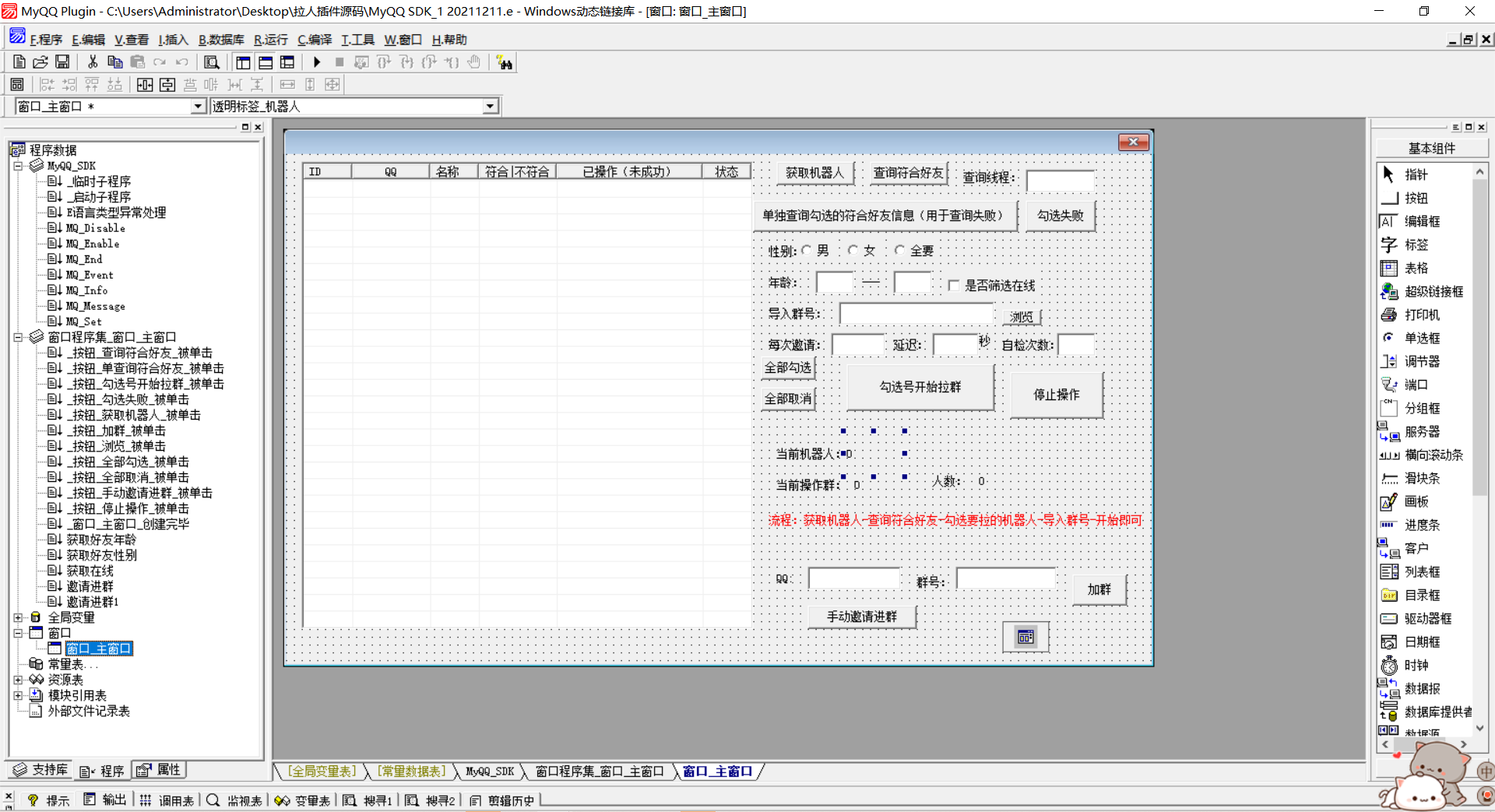The image size is (1495, 812).
Task: Expand the 全局变量 tree node
Action: 18,617
